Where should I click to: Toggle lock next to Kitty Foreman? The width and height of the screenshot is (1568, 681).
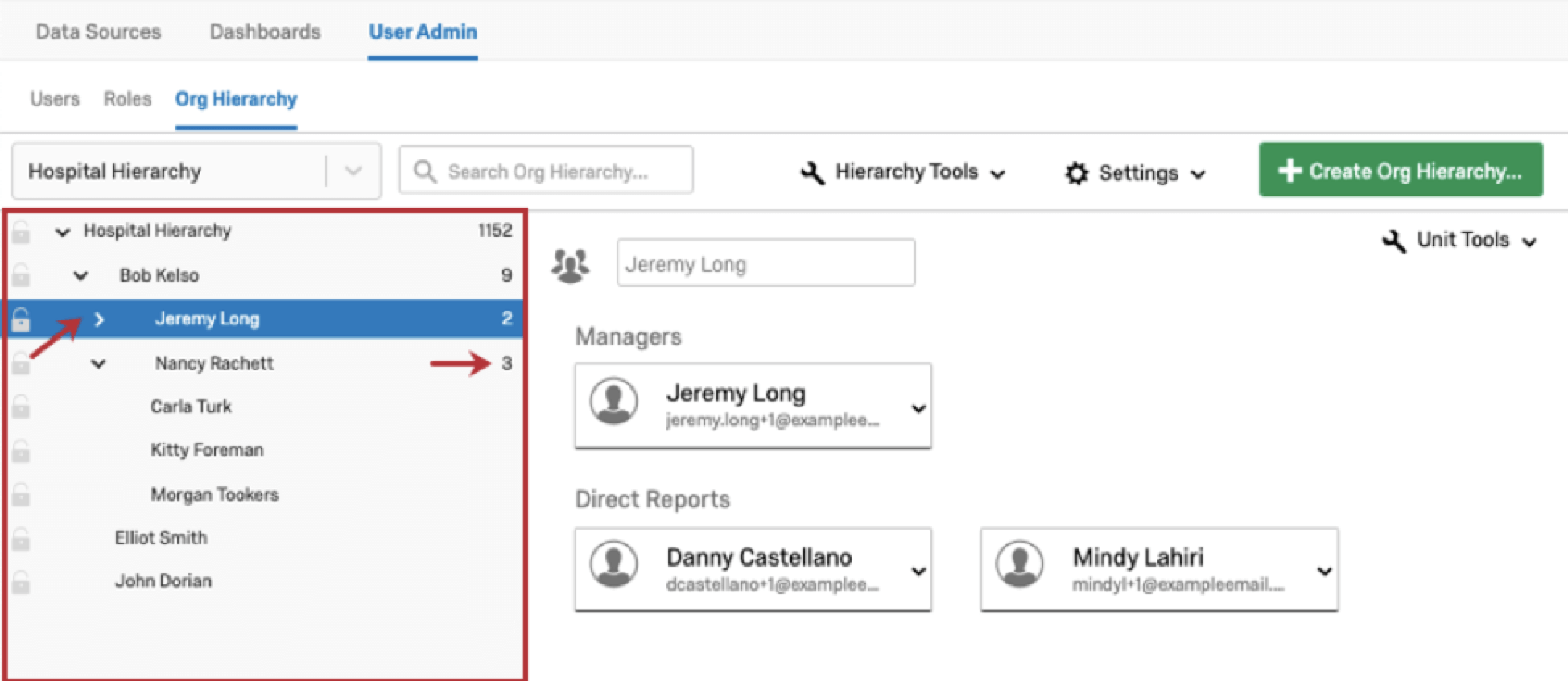coord(21,451)
